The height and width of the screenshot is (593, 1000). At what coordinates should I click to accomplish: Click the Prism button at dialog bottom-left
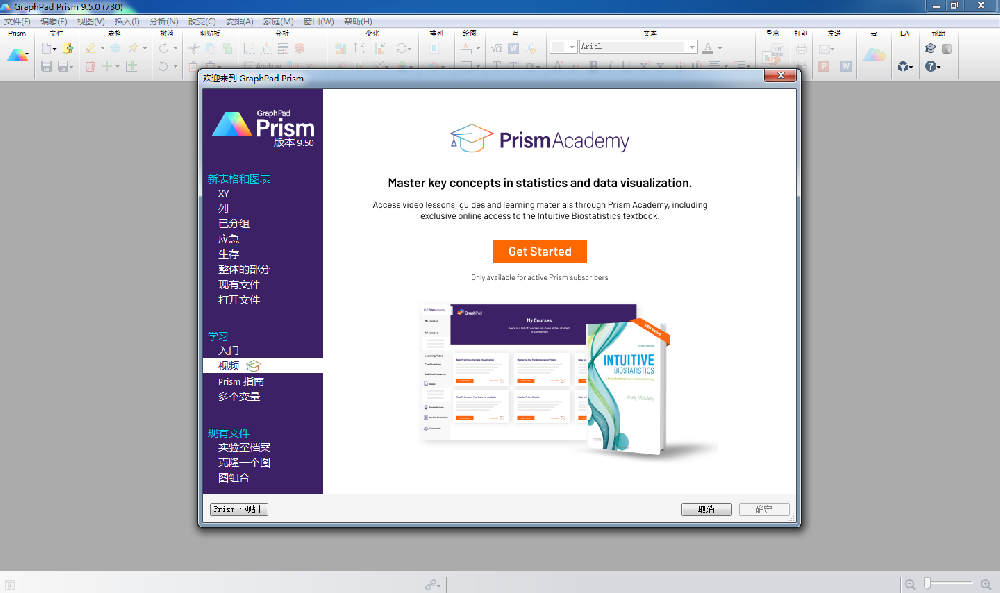tap(239, 509)
